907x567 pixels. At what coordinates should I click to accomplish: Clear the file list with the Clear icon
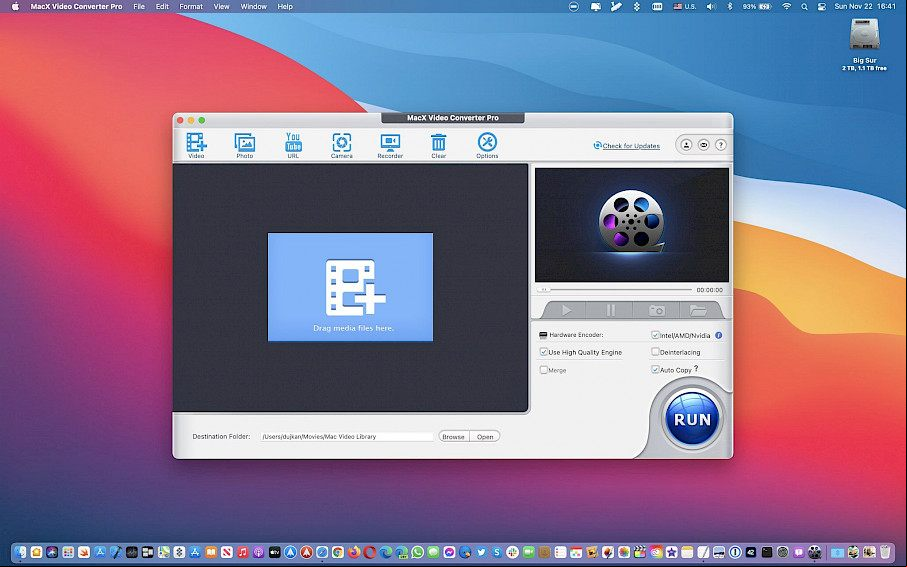[x=438, y=145]
